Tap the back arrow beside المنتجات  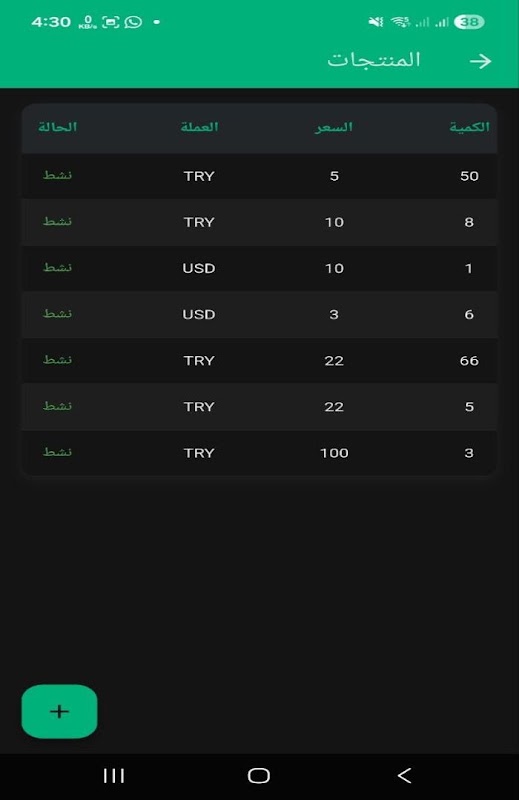[480, 61]
